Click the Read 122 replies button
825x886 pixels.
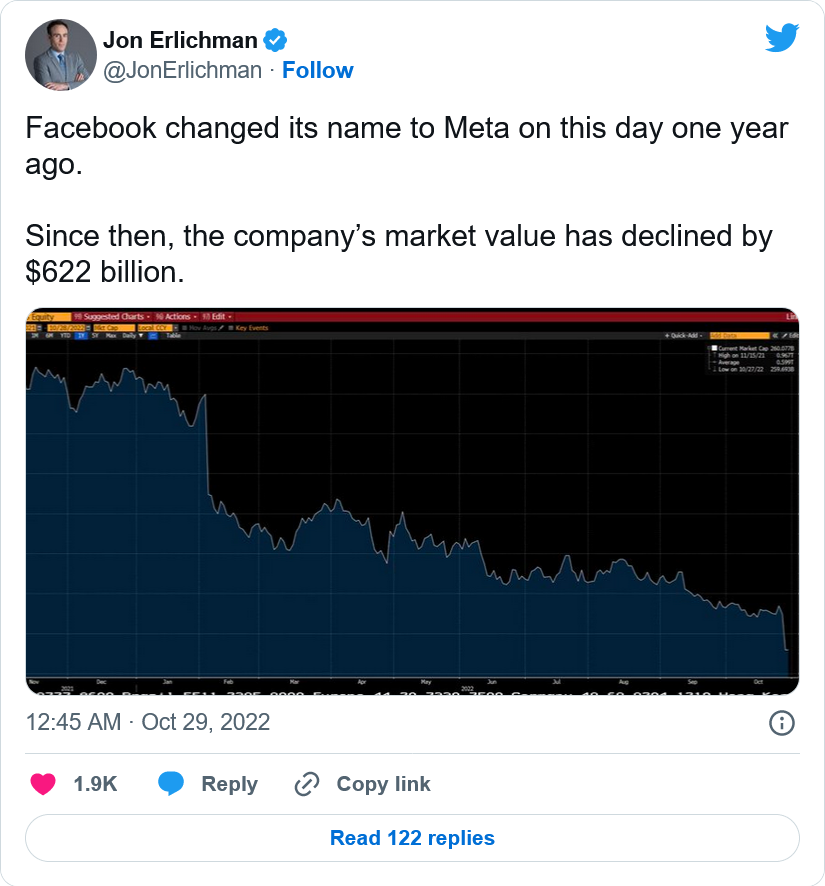[x=412, y=838]
